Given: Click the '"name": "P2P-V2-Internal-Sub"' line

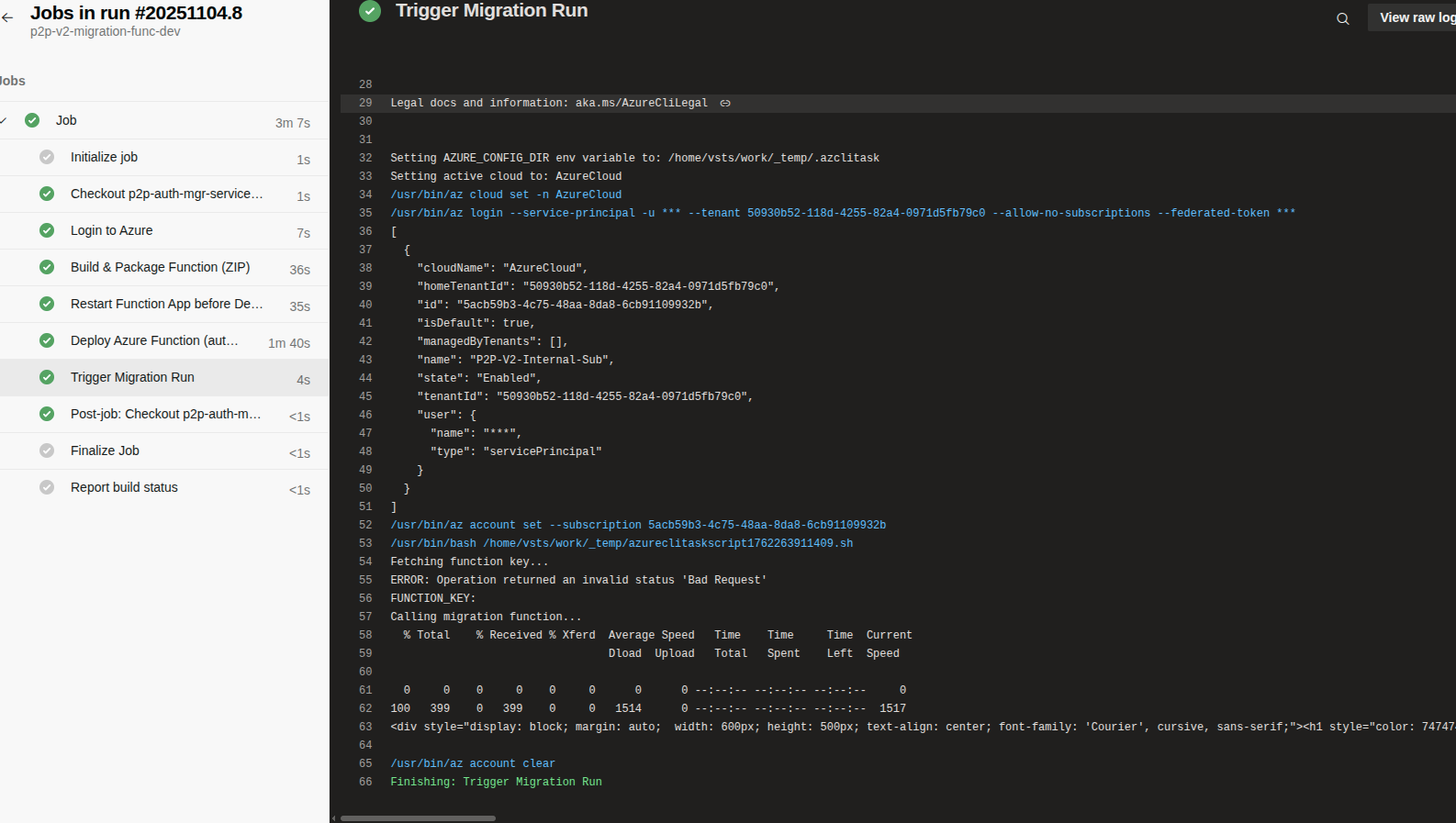Looking at the screenshot, I should [x=515, y=361].
